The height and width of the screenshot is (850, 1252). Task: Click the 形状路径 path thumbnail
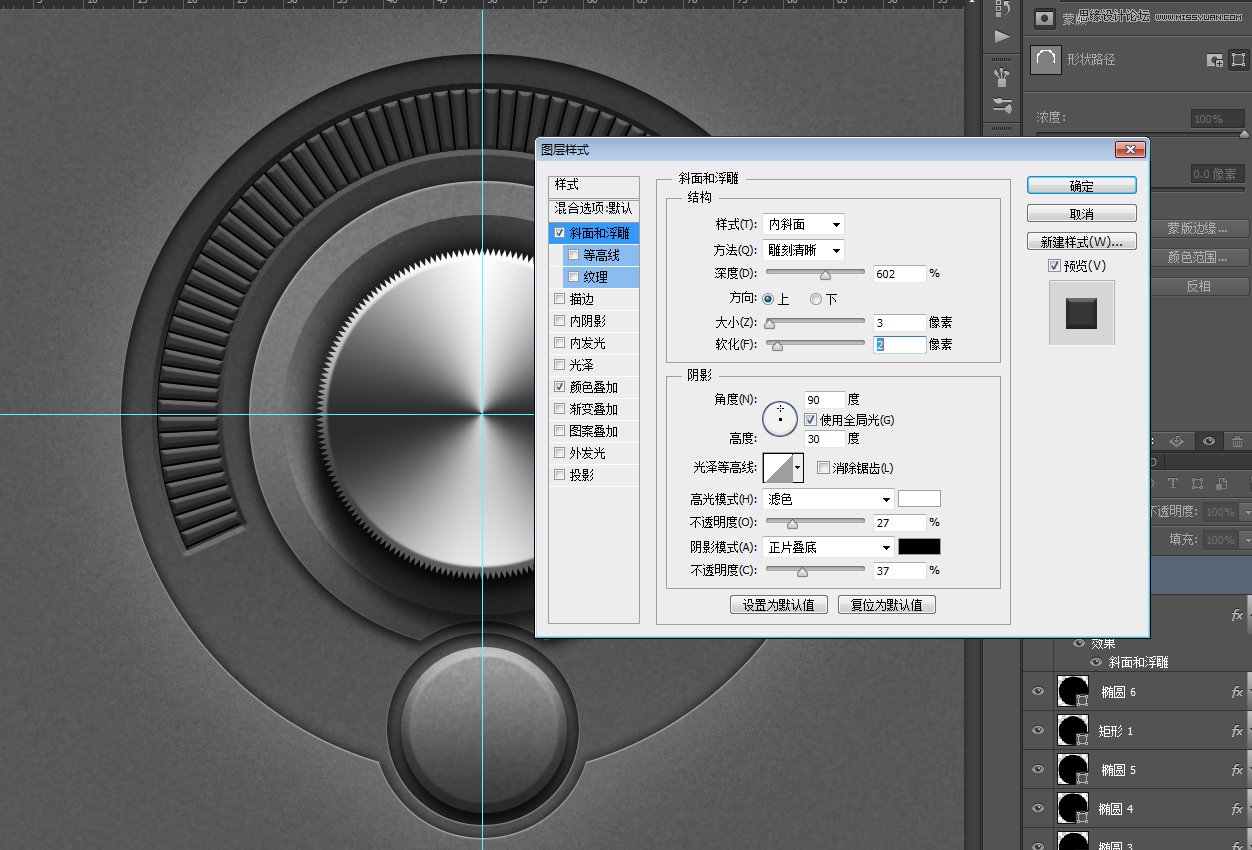(x=1045, y=59)
